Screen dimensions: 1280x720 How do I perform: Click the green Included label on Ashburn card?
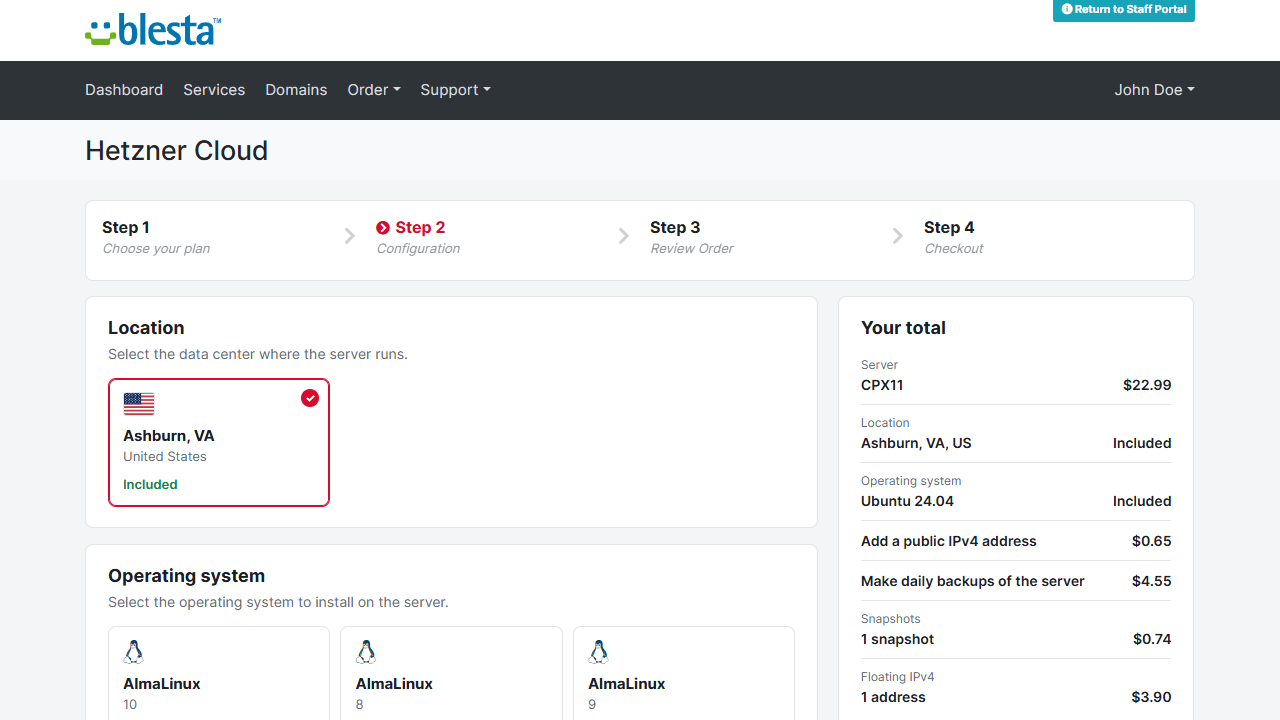[x=150, y=484]
